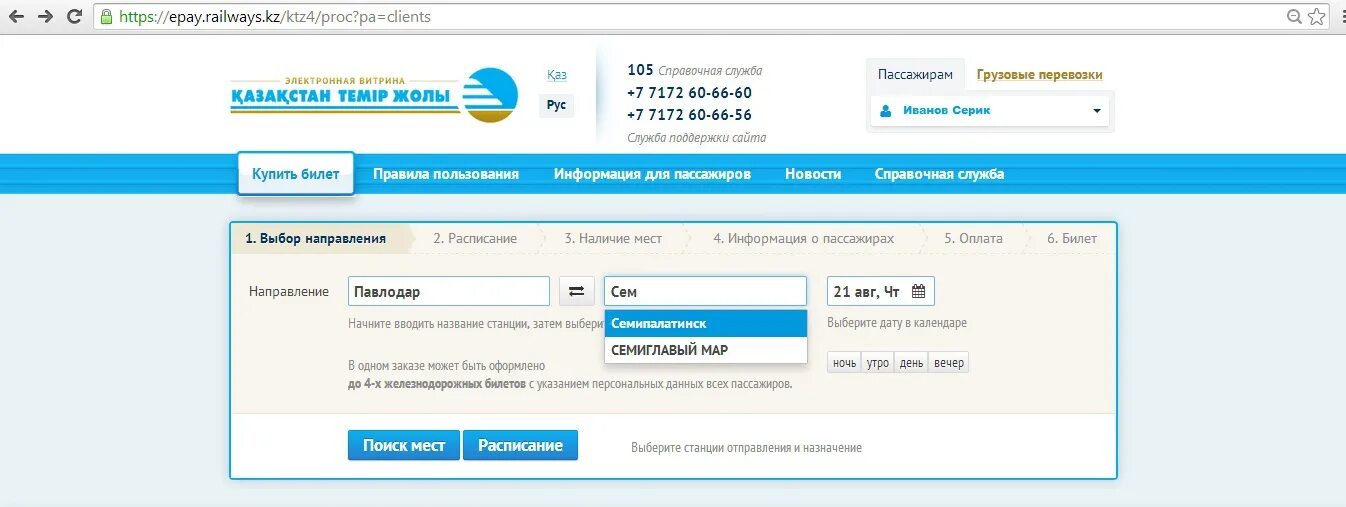
Task: Click the blue Расписание button
Action: 520,445
